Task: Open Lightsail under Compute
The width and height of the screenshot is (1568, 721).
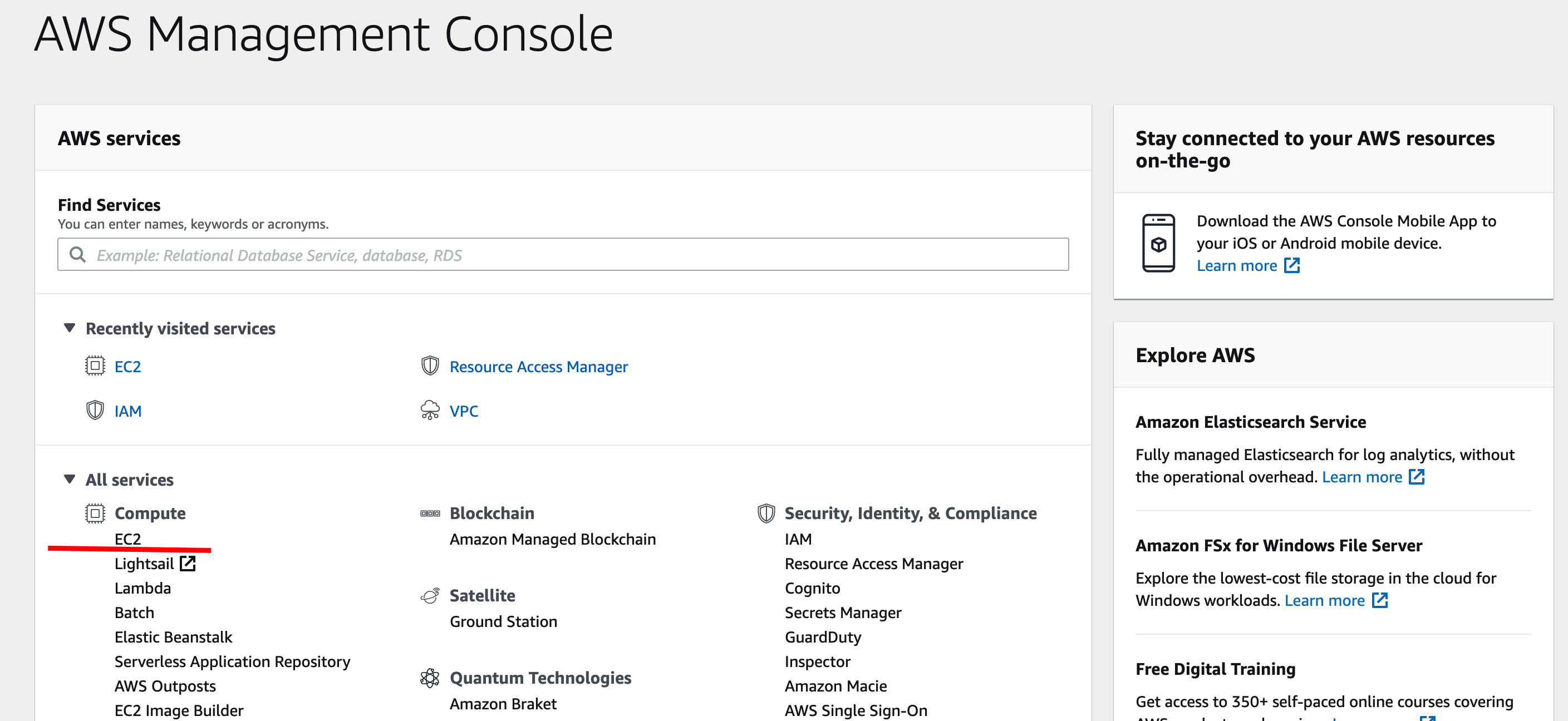Action: pos(144,564)
